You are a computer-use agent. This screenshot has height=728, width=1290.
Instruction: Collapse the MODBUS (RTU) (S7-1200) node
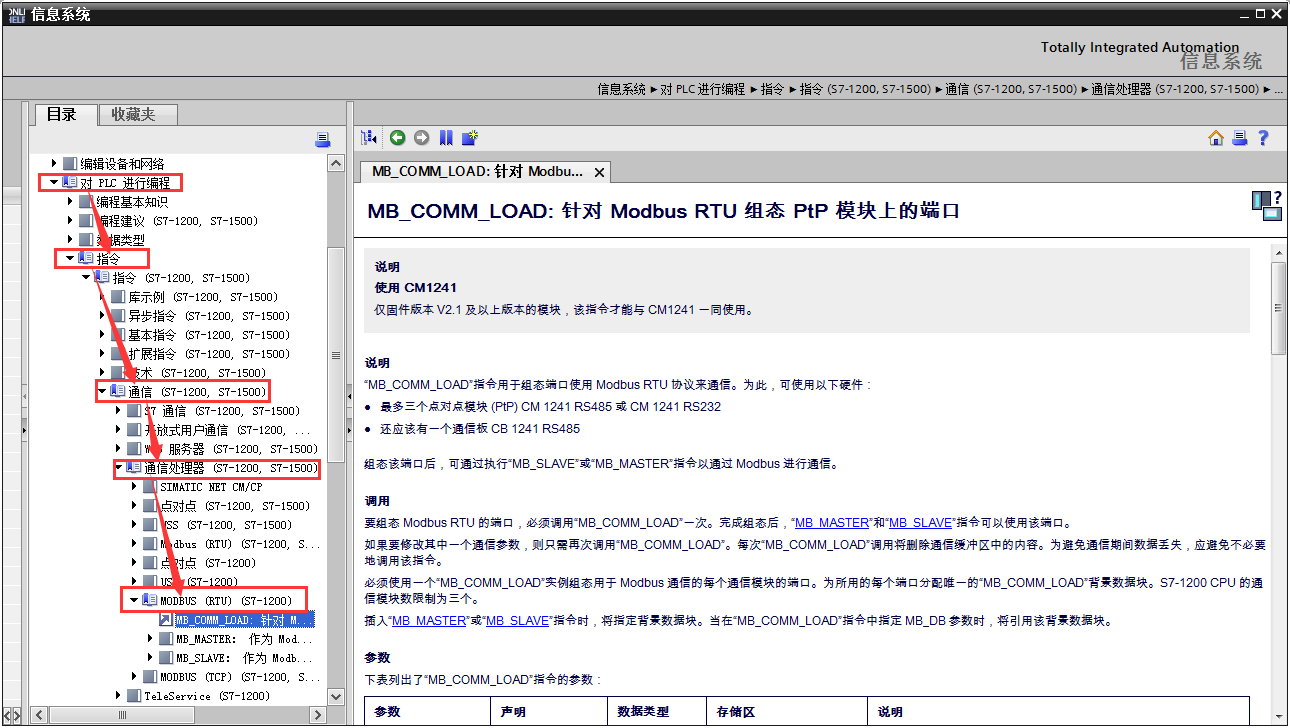(x=134, y=600)
